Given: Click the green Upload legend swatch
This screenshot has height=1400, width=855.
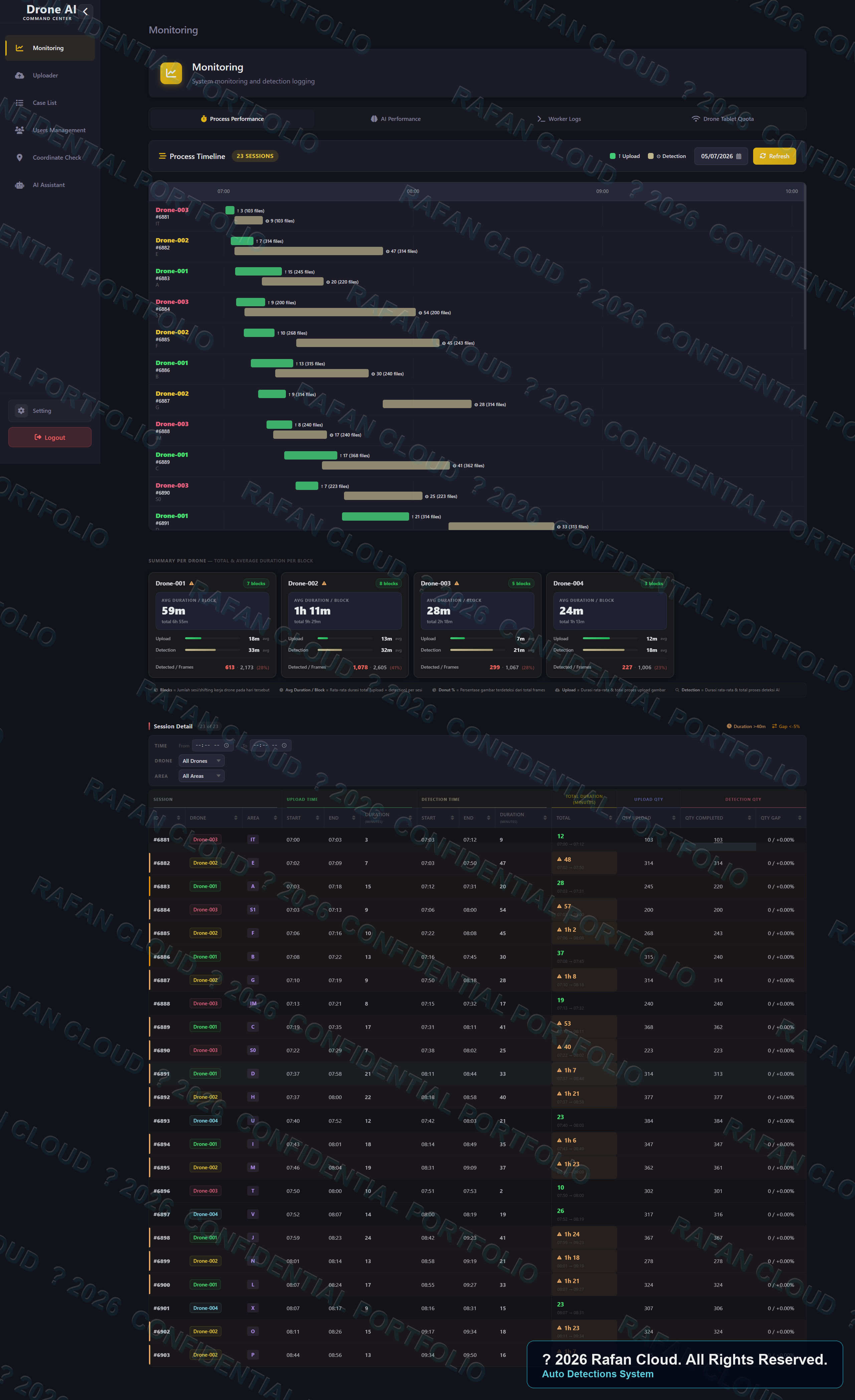Looking at the screenshot, I should point(613,156).
